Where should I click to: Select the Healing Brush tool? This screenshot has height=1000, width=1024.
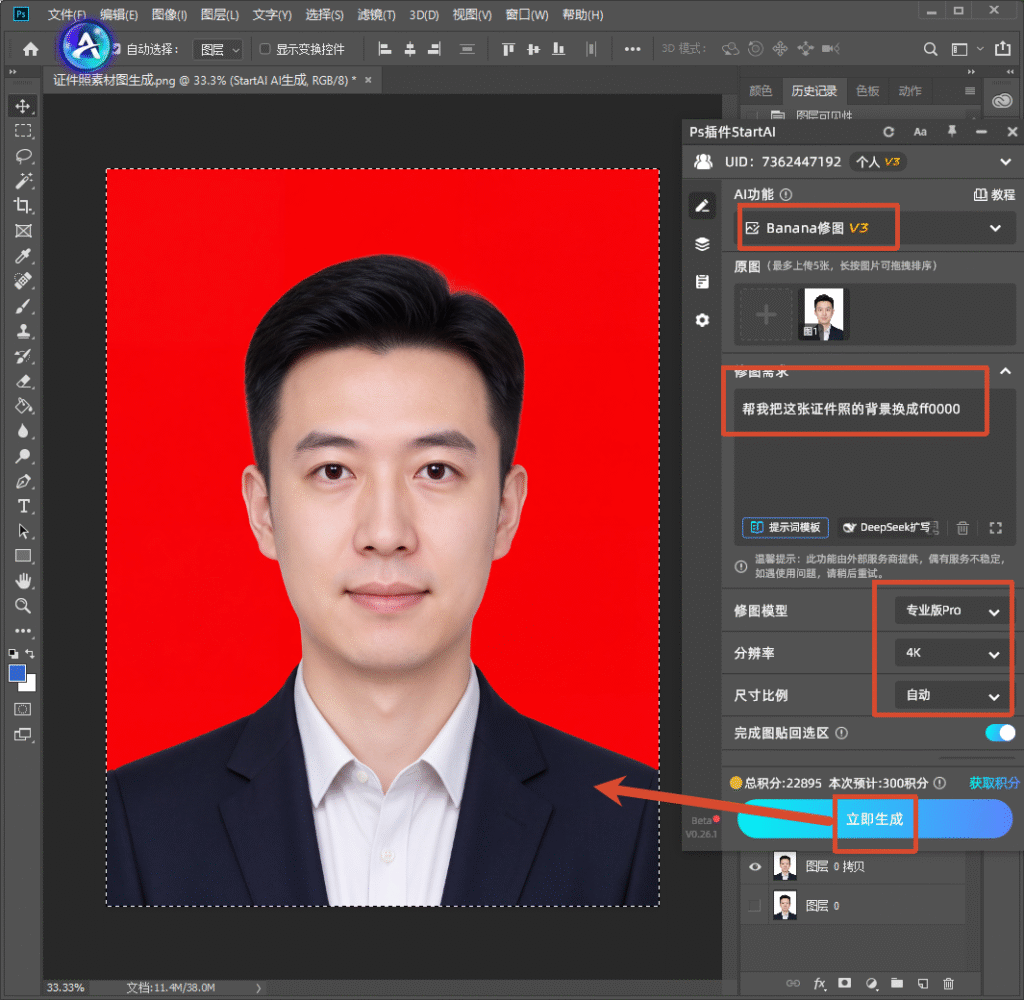tap(23, 281)
